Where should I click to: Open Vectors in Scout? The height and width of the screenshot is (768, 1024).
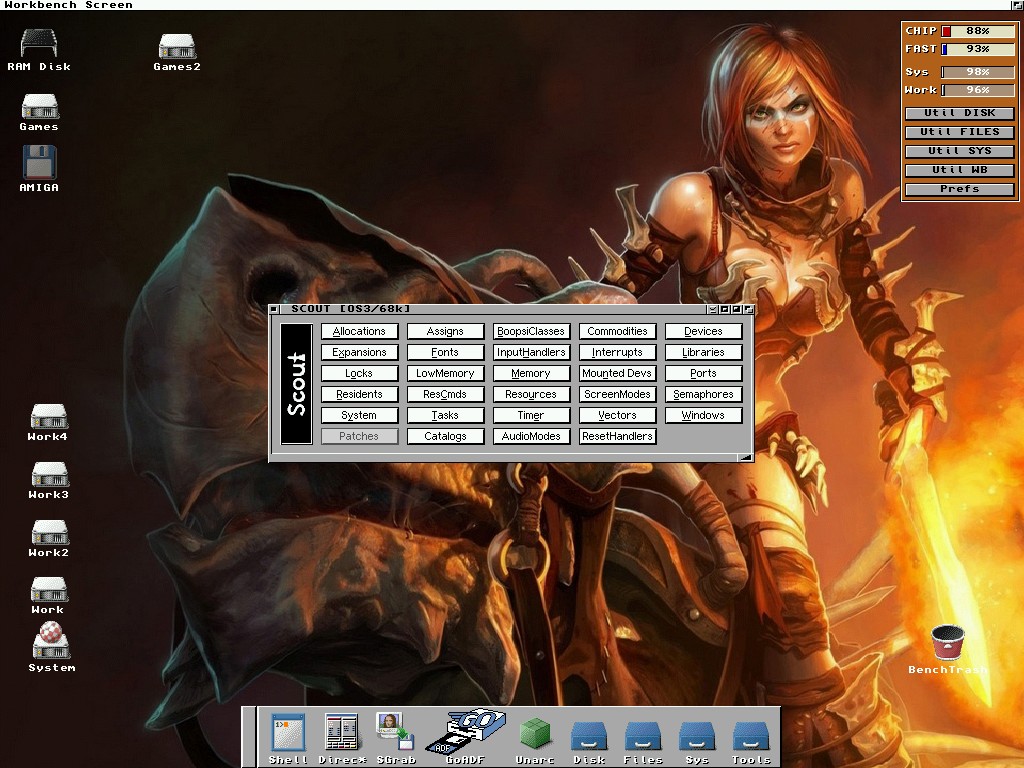617,415
